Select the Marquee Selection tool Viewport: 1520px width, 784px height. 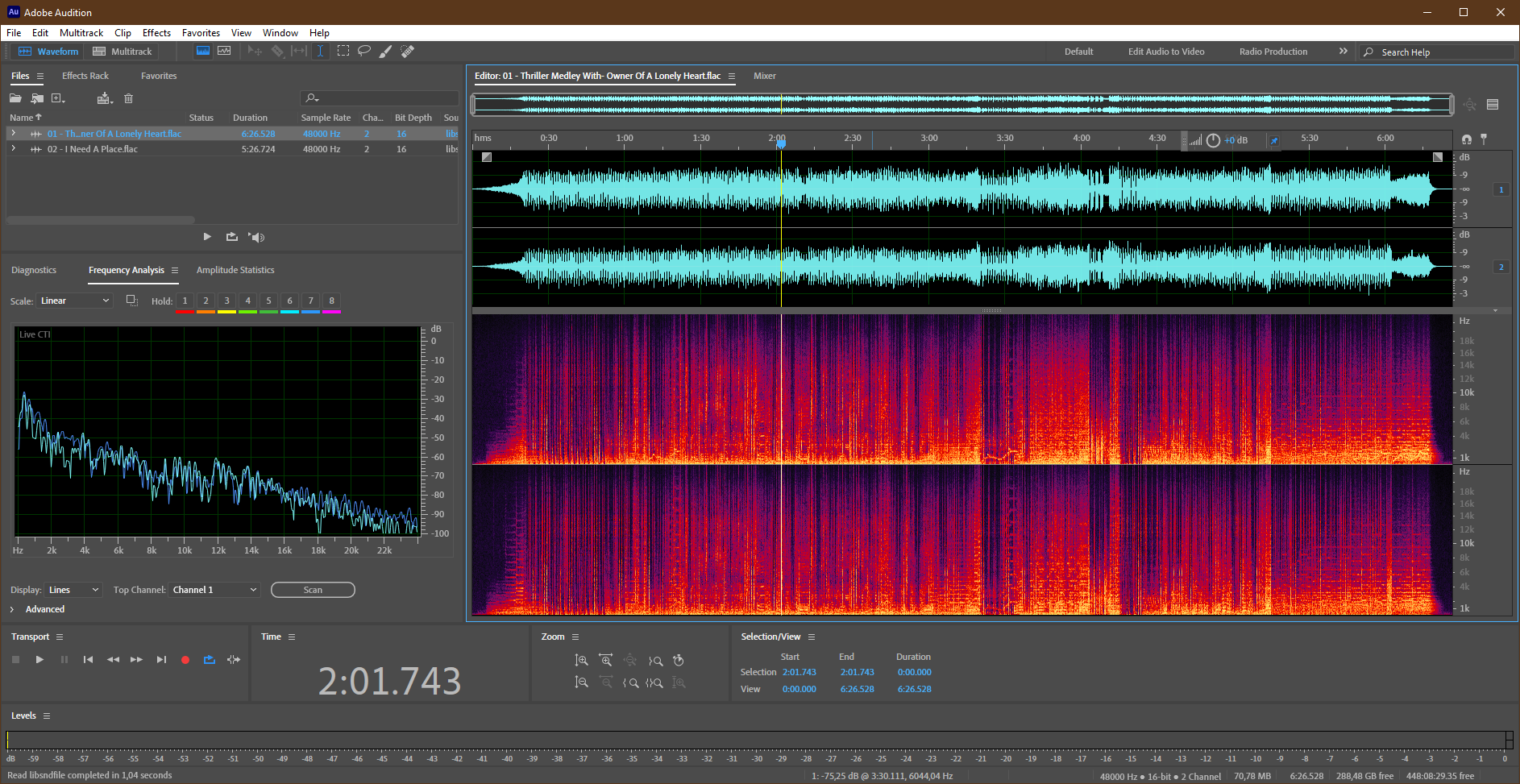(343, 51)
